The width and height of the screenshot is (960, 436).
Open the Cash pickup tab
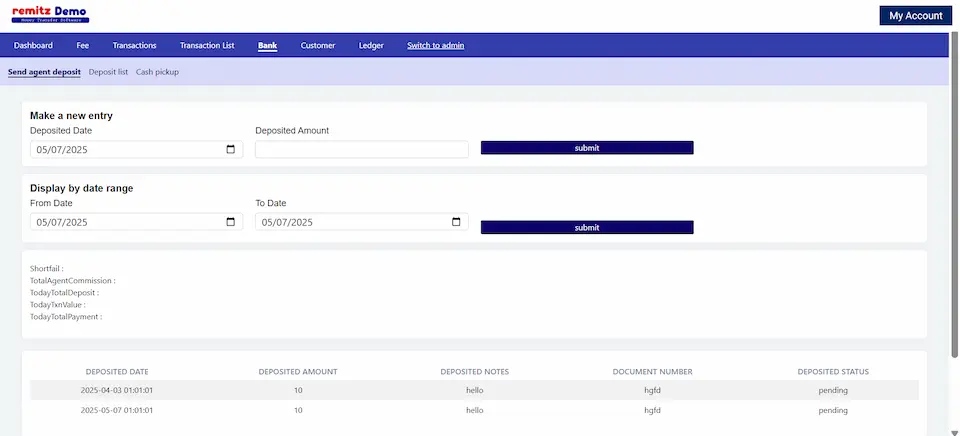[157, 72]
